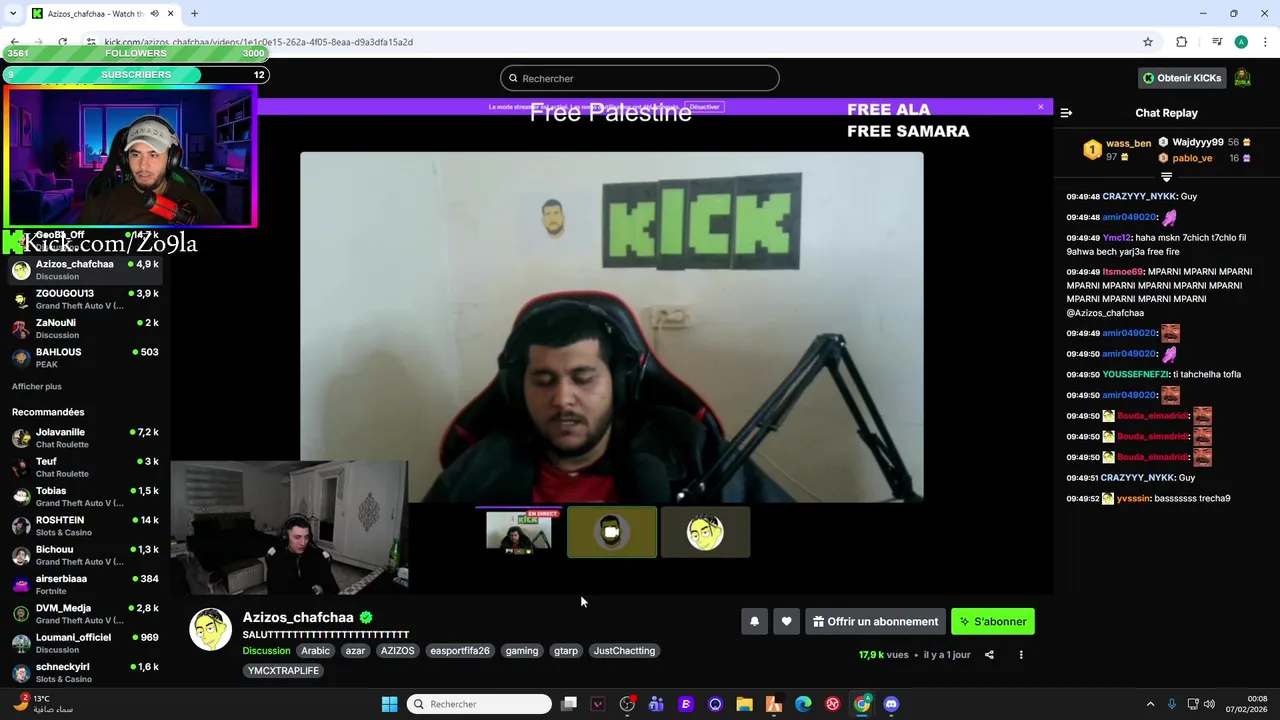Click the S'abonner subscribe button
This screenshot has width=1280, height=720.
(993, 622)
